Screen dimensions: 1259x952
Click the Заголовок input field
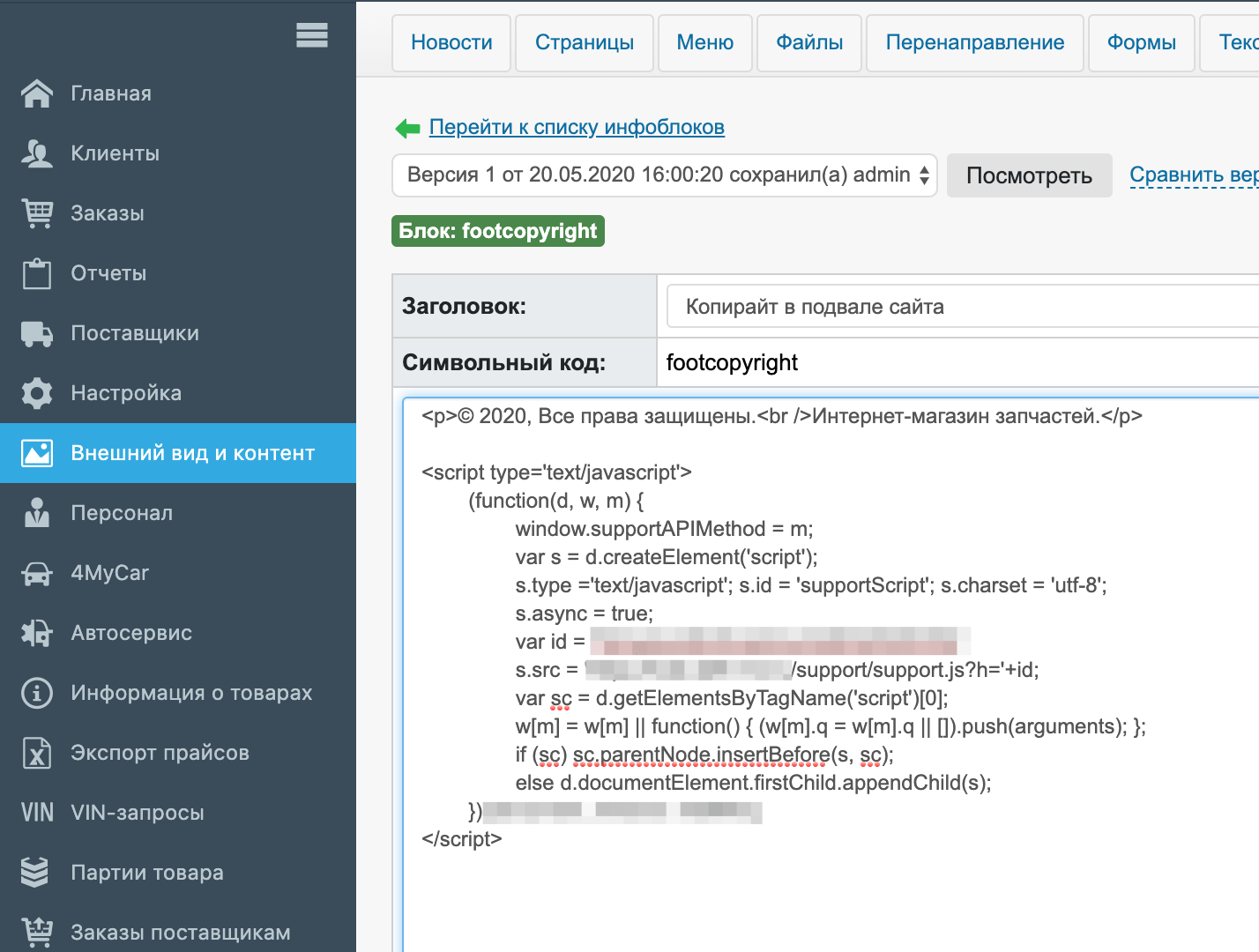point(963,307)
